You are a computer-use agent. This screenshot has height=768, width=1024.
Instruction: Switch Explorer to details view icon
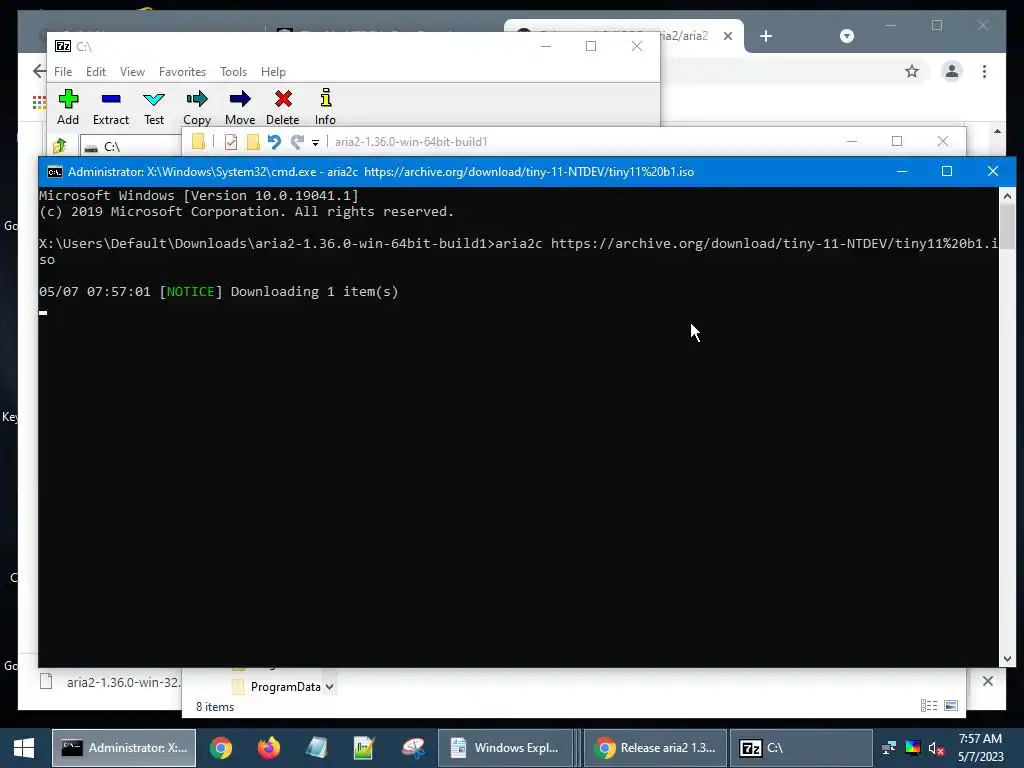coord(929,705)
